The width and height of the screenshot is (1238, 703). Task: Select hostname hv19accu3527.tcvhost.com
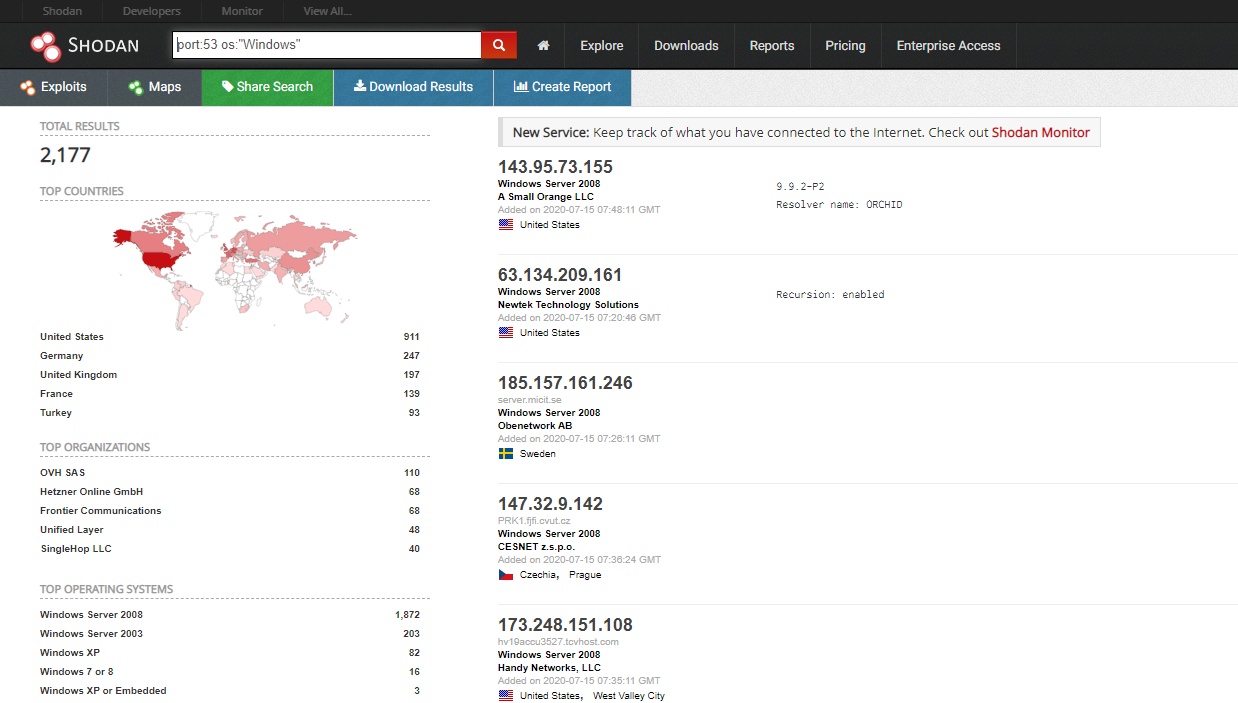[558, 642]
